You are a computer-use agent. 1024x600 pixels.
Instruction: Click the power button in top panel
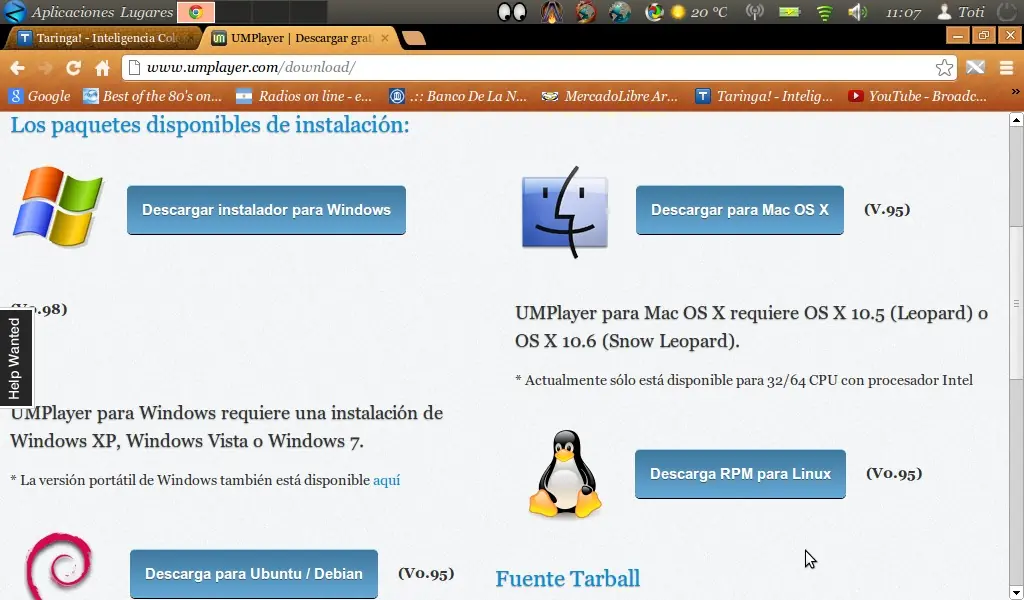pyautogui.click(x=1009, y=12)
